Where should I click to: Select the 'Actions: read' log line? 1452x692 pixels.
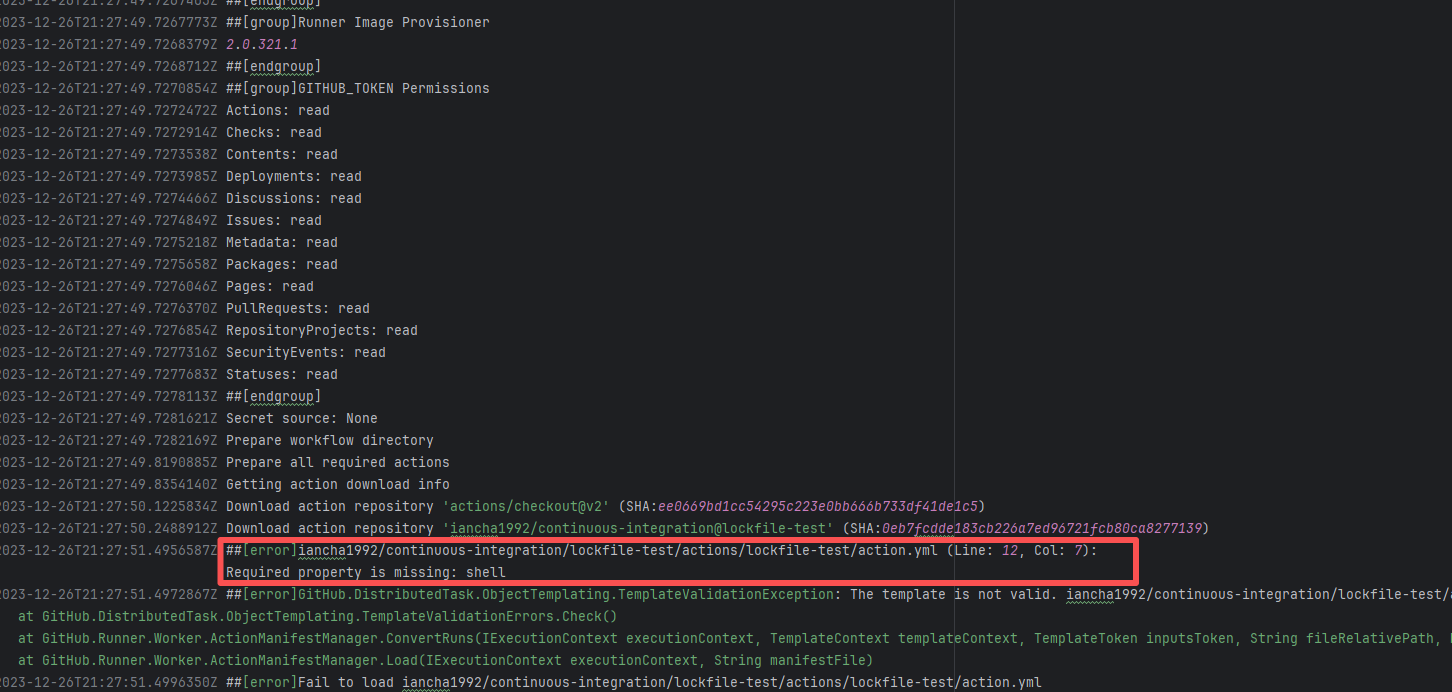pyautogui.click(x=277, y=110)
